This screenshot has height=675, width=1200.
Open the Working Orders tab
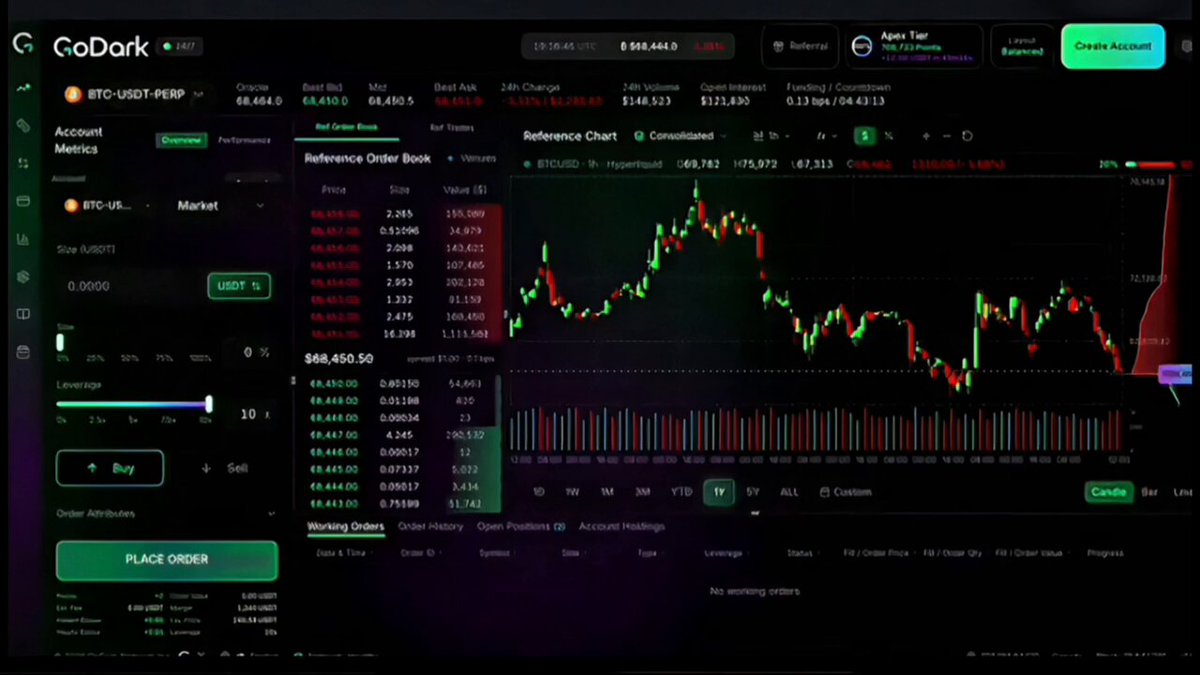point(345,526)
